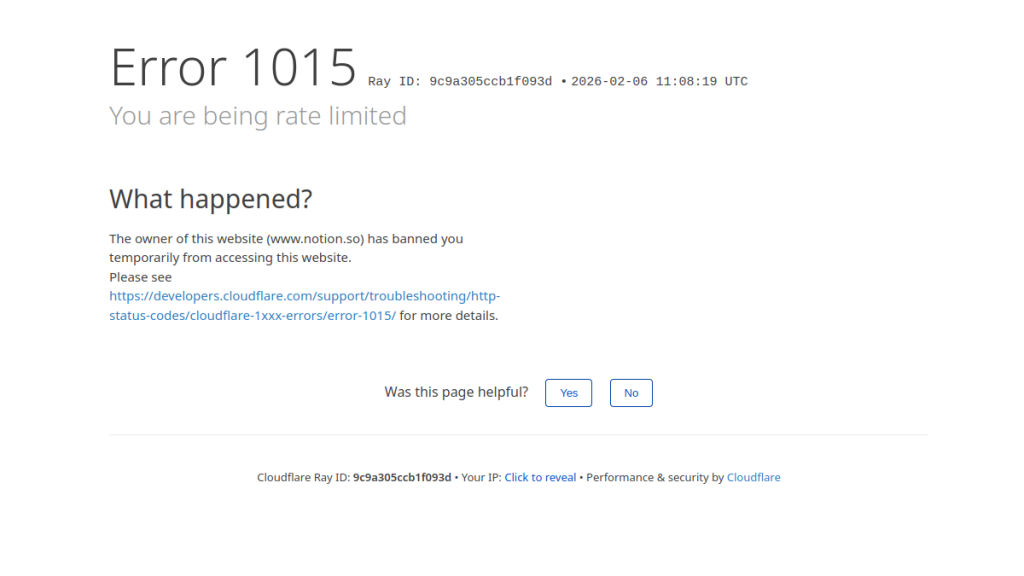Click the Yes feedback button
This screenshot has width=1024, height=576.
[x=568, y=393]
